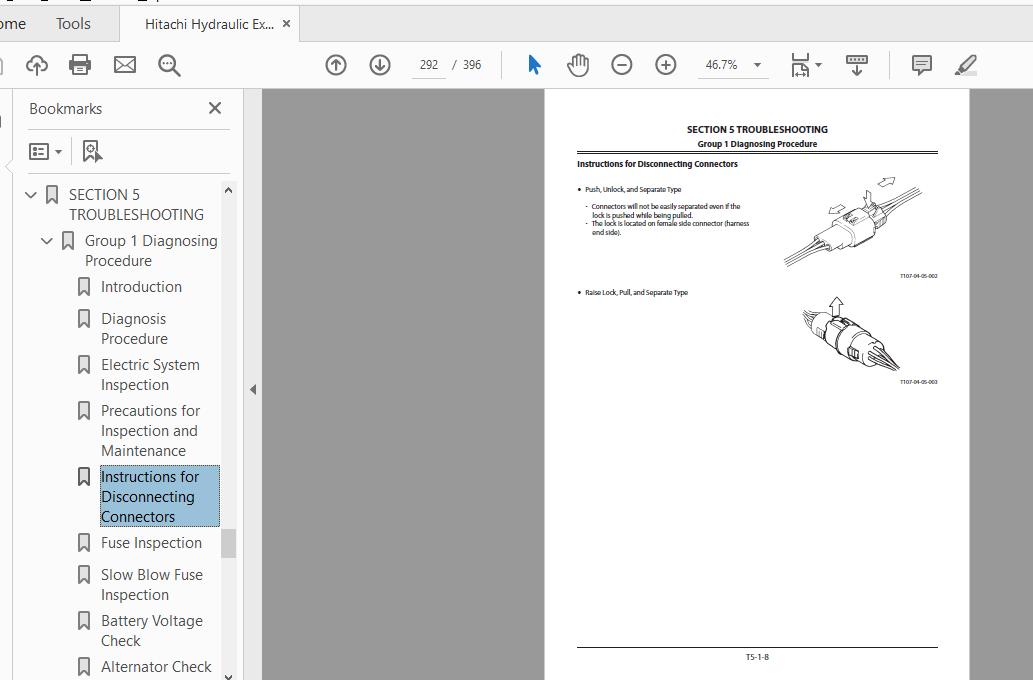This screenshot has width=1033, height=680.
Task: Select Instructions for Disconnecting Connectors bookmark
Action: pos(159,496)
